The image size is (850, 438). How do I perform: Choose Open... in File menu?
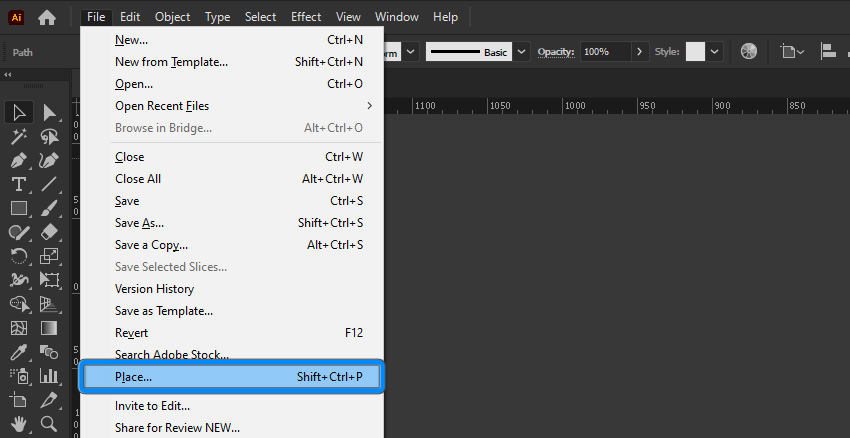(x=231, y=84)
